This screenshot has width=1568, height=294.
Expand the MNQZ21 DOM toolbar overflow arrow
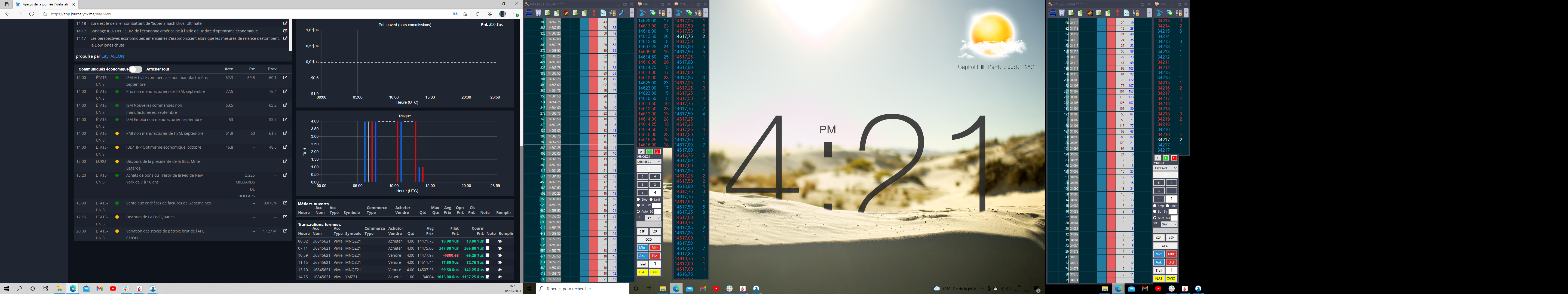click(632, 13)
